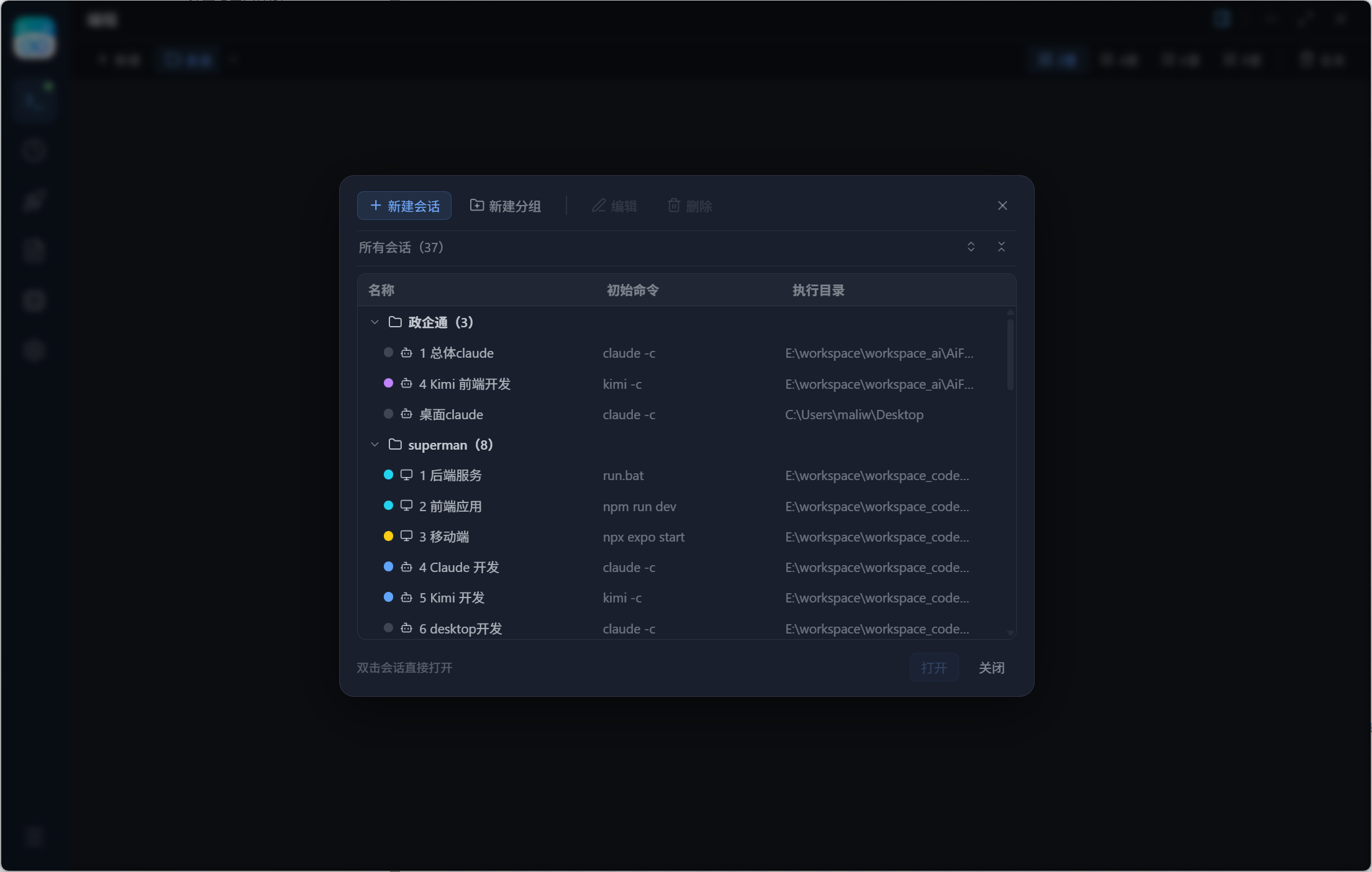The height and width of the screenshot is (872, 1372).
Task: Select the 政企通 folder icon
Action: 395,322
